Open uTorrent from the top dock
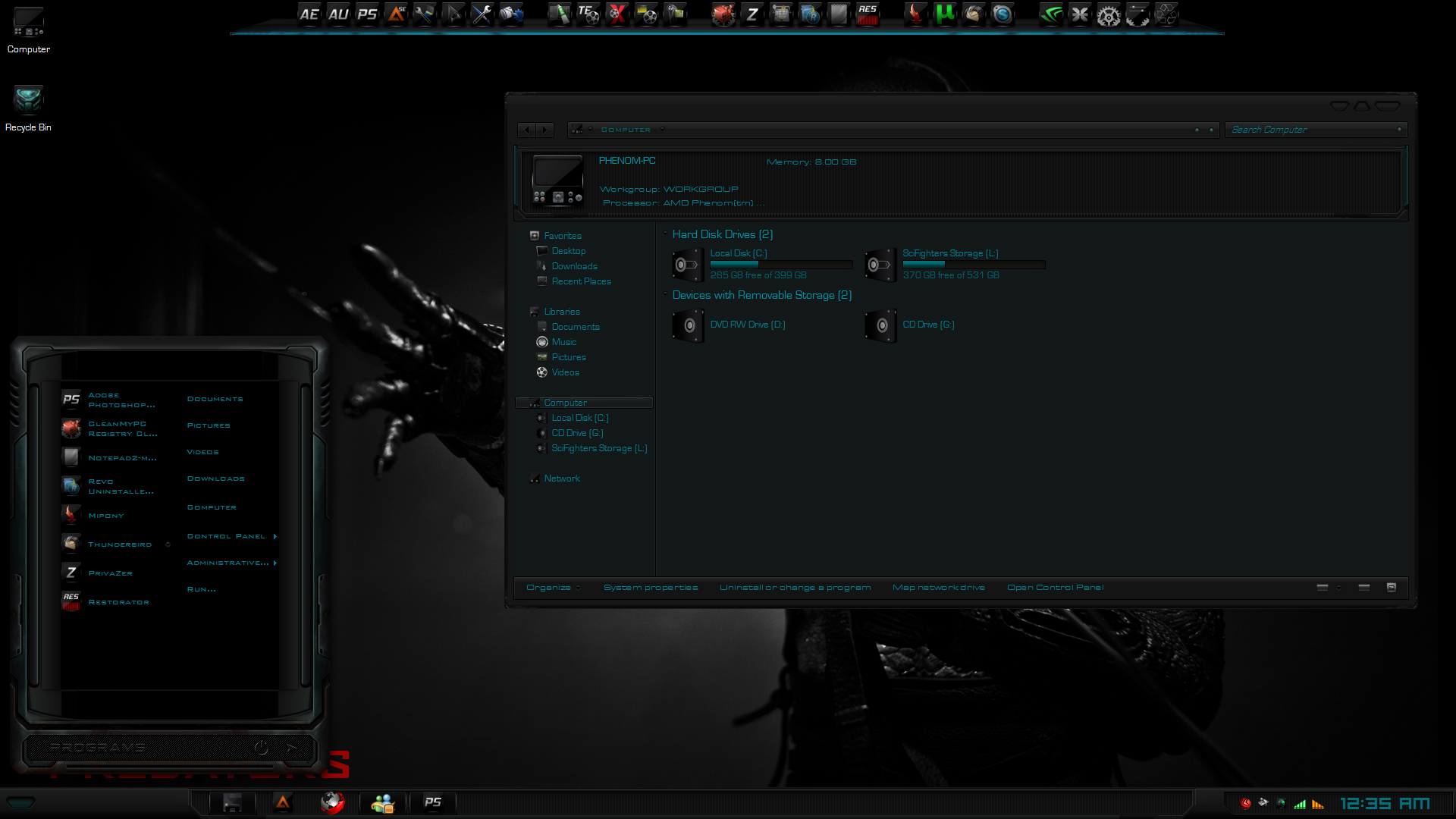The height and width of the screenshot is (819, 1456). 944,13
